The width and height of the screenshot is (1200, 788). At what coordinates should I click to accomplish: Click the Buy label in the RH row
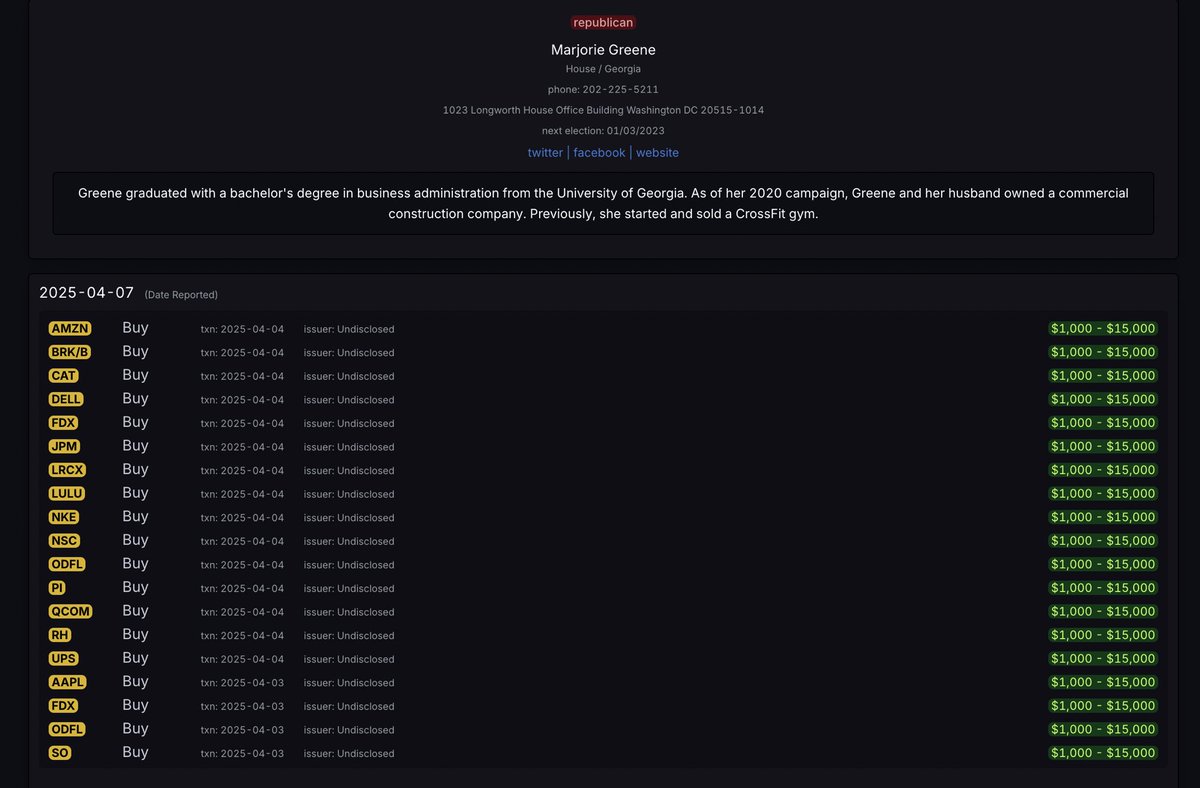(x=135, y=634)
